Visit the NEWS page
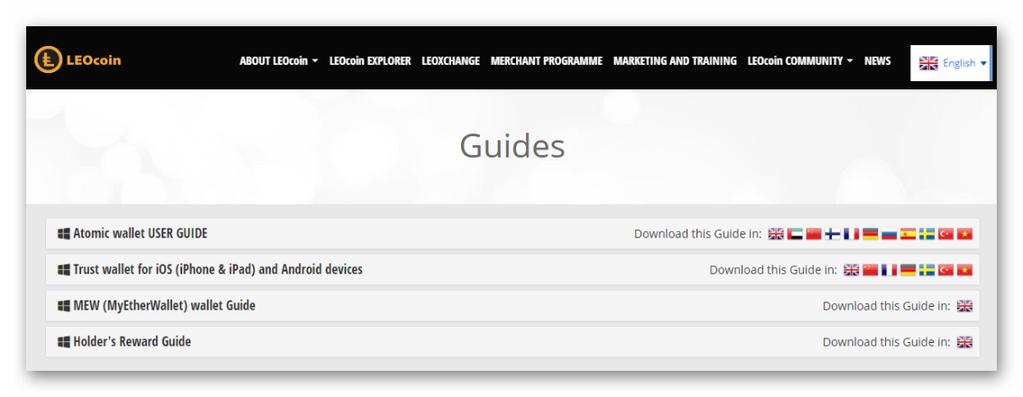The image size is (1023, 397). click(878, 61)
